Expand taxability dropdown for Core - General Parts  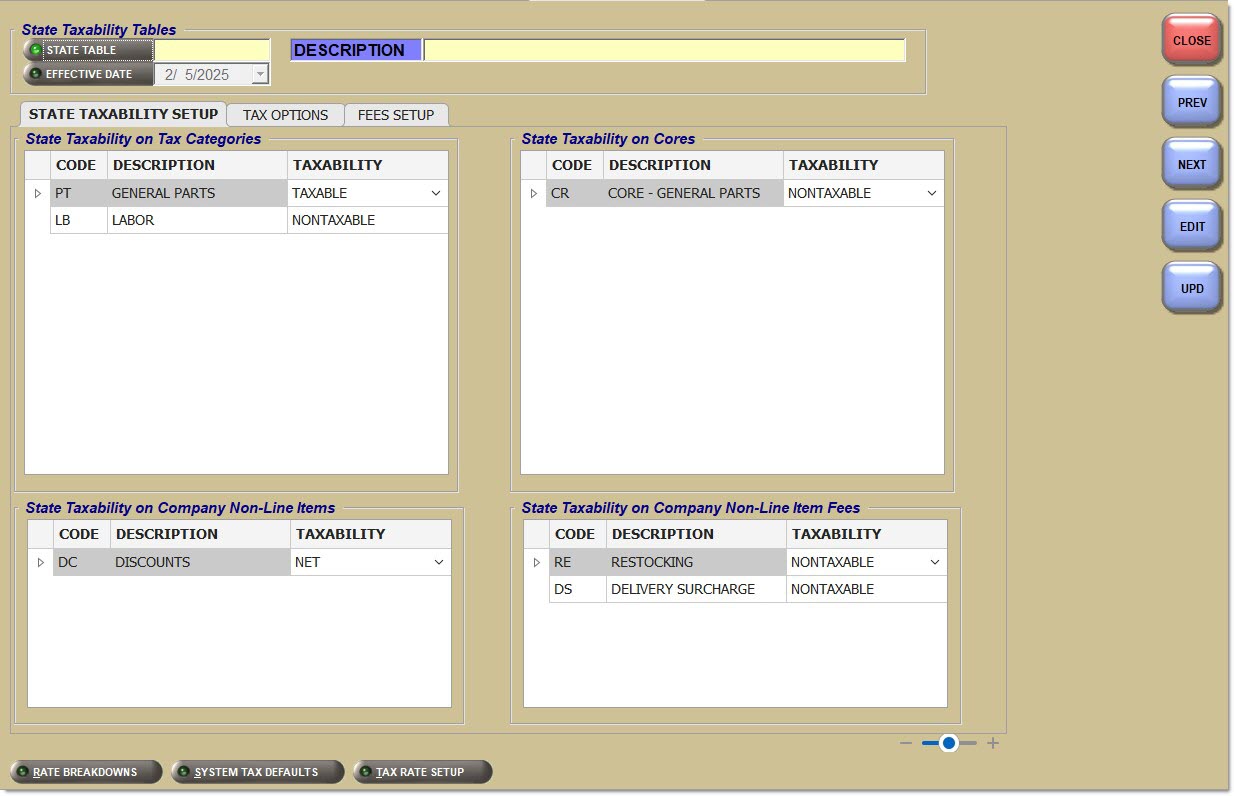point(932,193)
